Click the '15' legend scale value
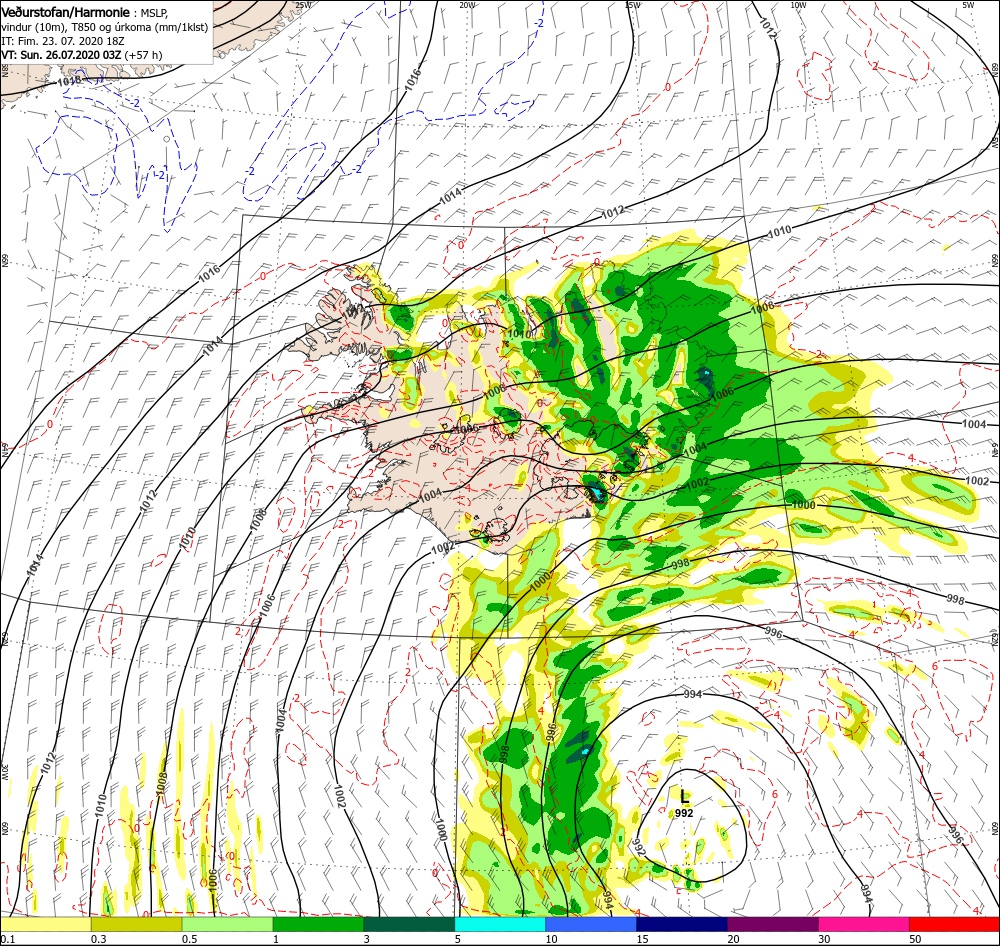Viewport: 1000px width, 946px height. click(x=642, y=939)
